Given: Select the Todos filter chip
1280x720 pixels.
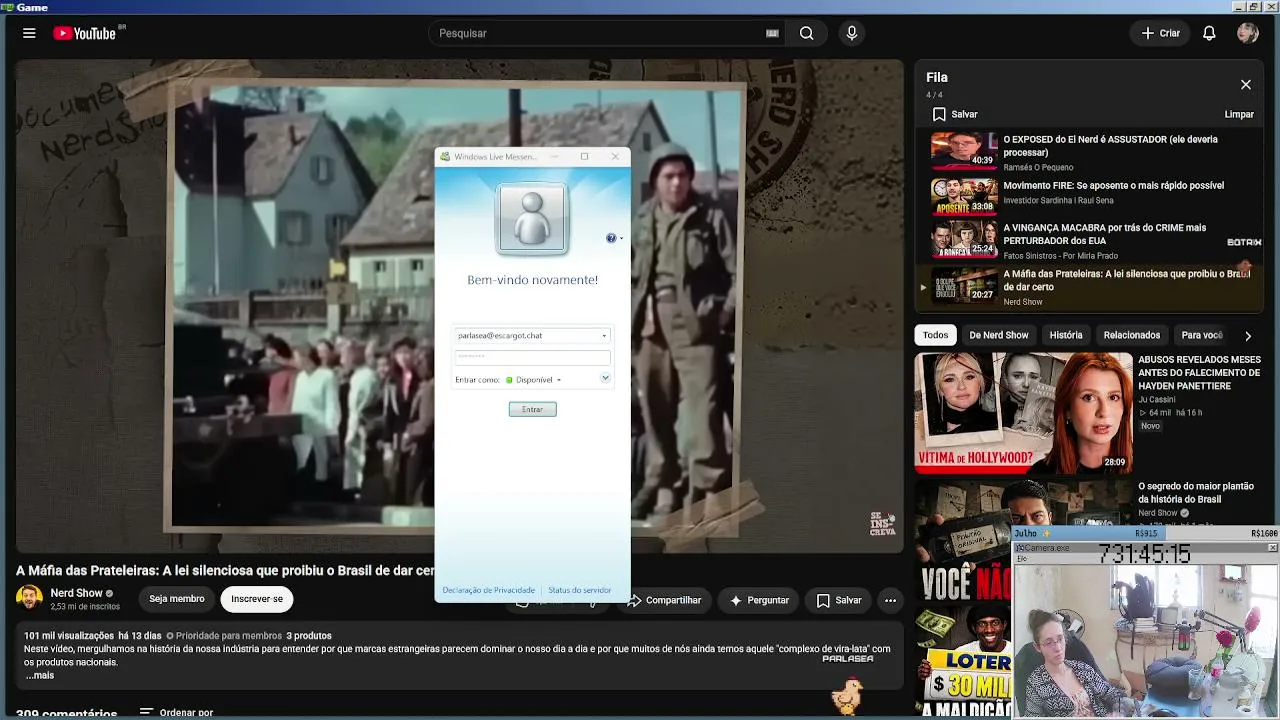Looking at the screenshot, I should point(935,335).
